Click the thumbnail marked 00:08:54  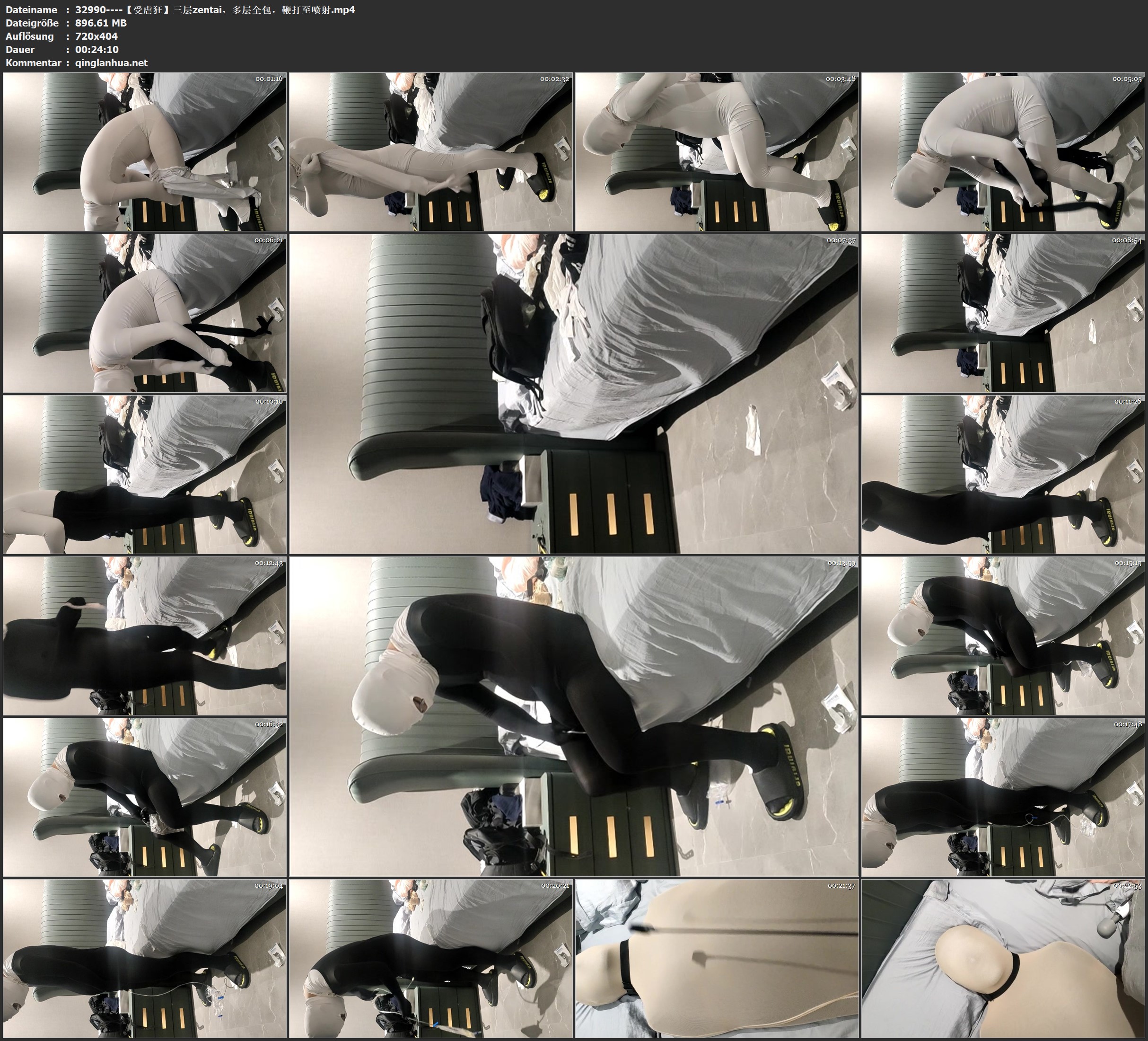pos(1003,313)
